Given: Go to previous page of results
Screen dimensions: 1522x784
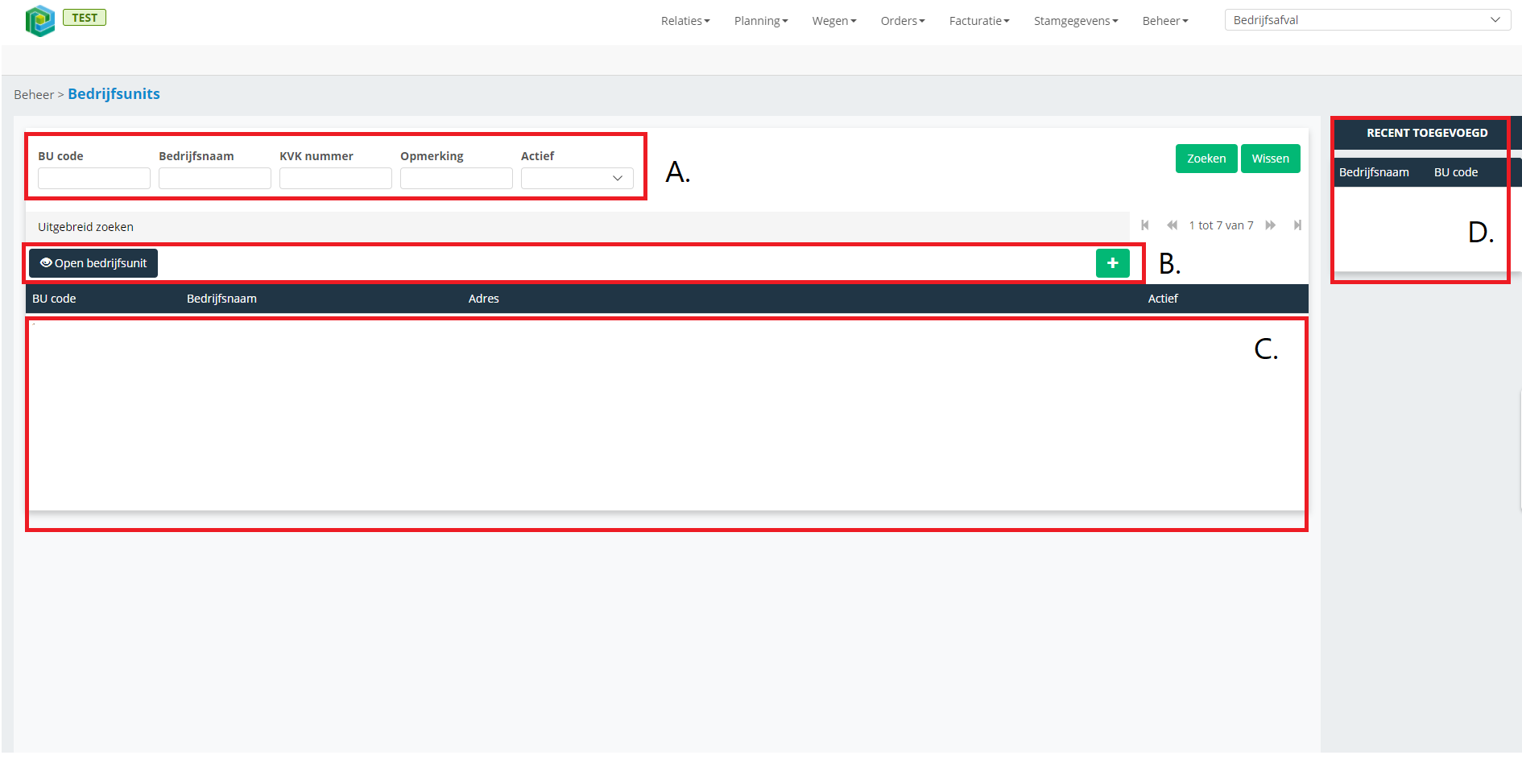Looking at the screenshot, I should click(x=1172, y=225).
